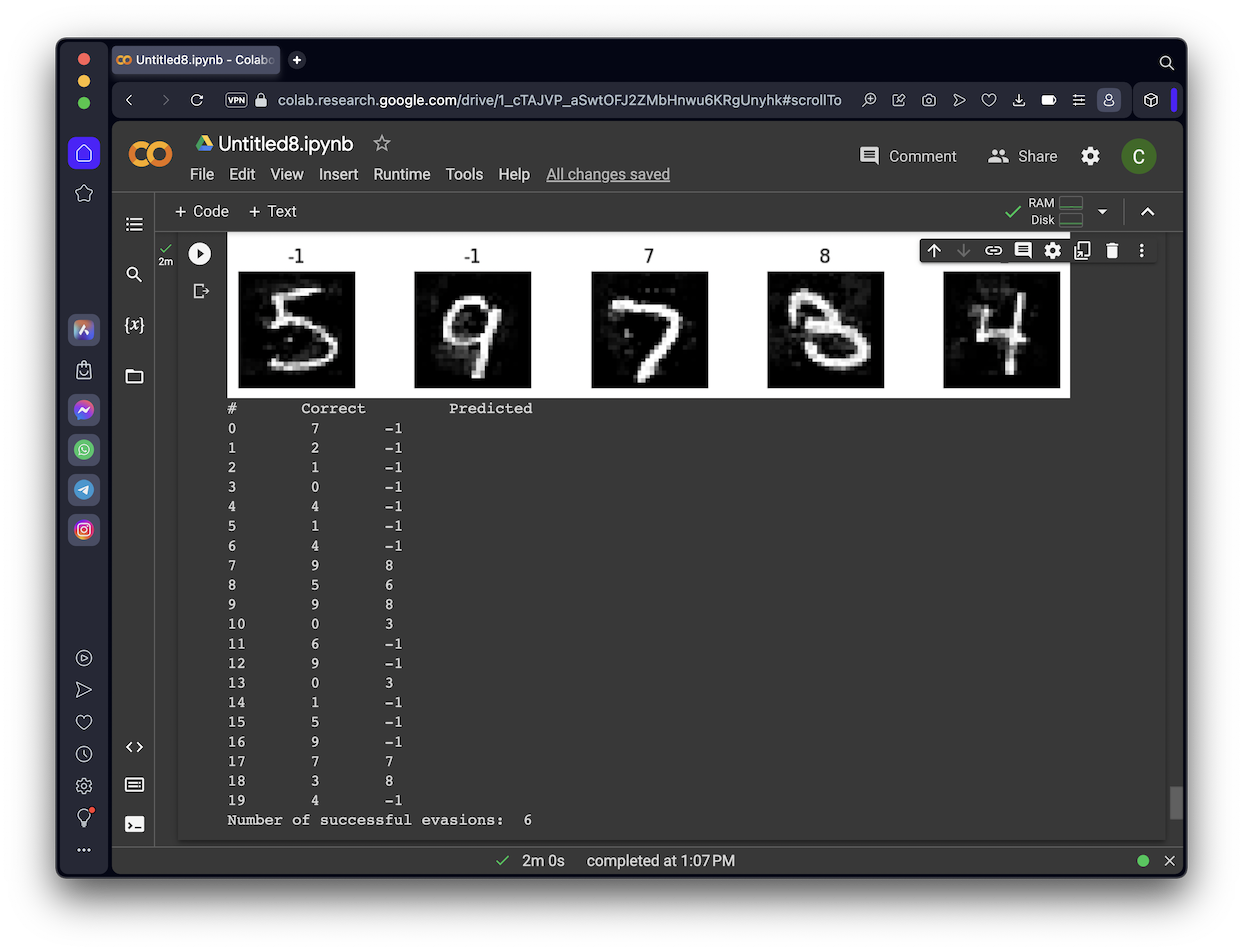Close the bottom status bar
The height and width of the screenshot is (952, 1243).
point(1170,861)
